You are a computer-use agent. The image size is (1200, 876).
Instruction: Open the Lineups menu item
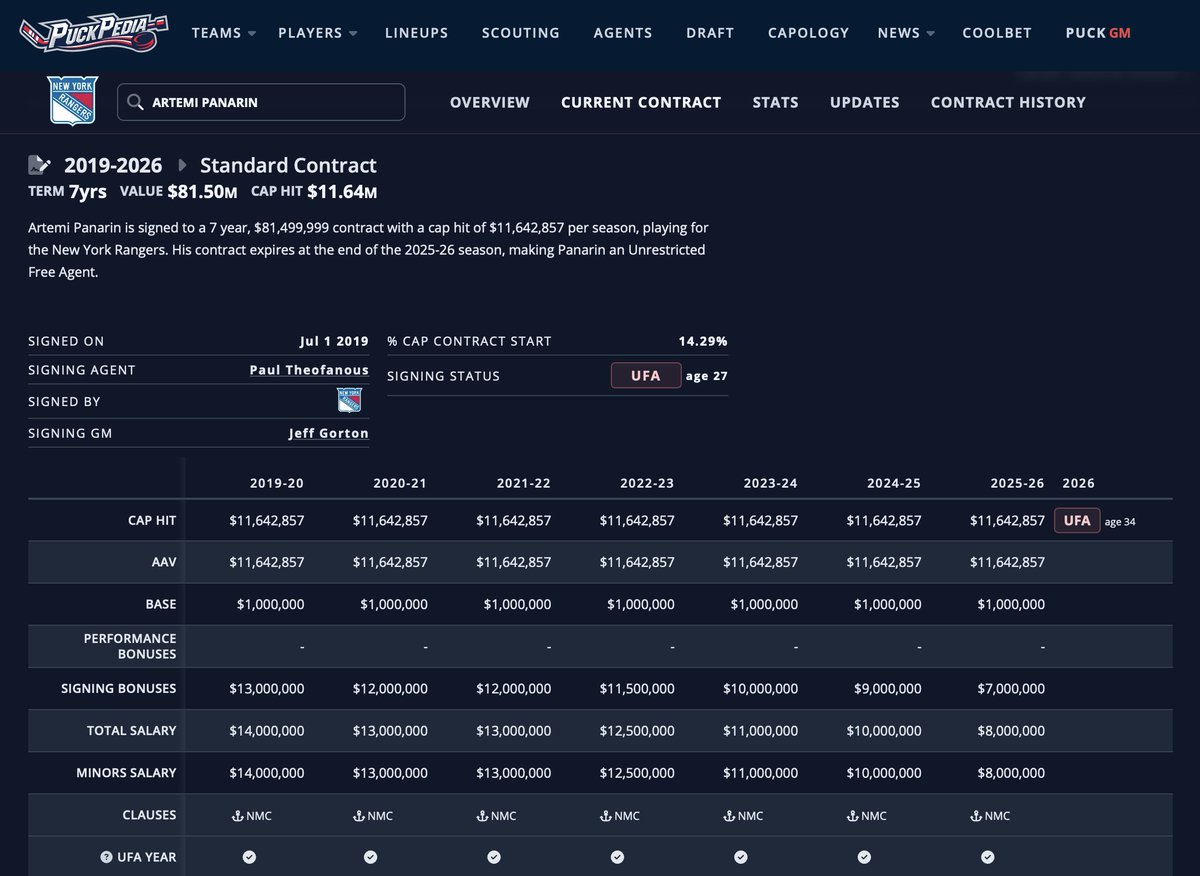[418, 33]
